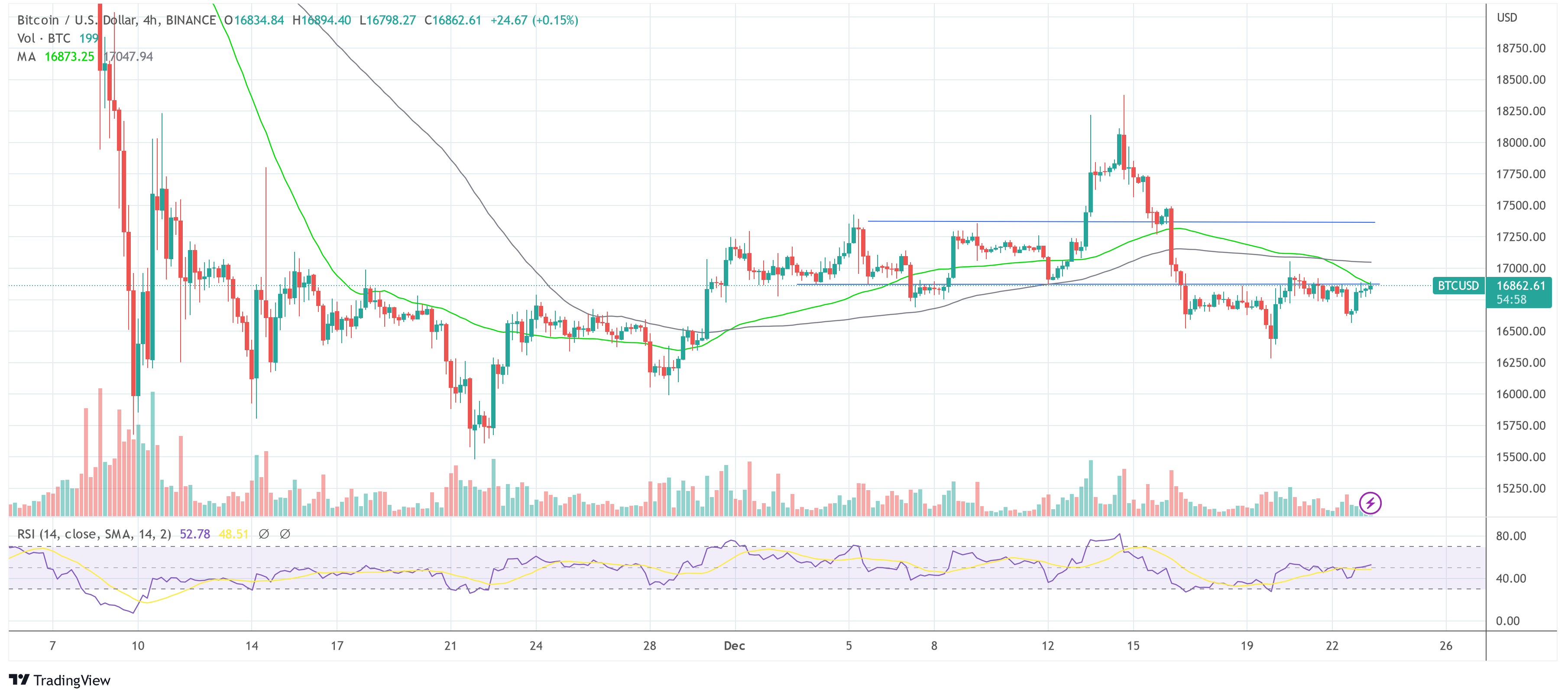
Task: Click the Dec label on time axis
Action: point(734,646)
